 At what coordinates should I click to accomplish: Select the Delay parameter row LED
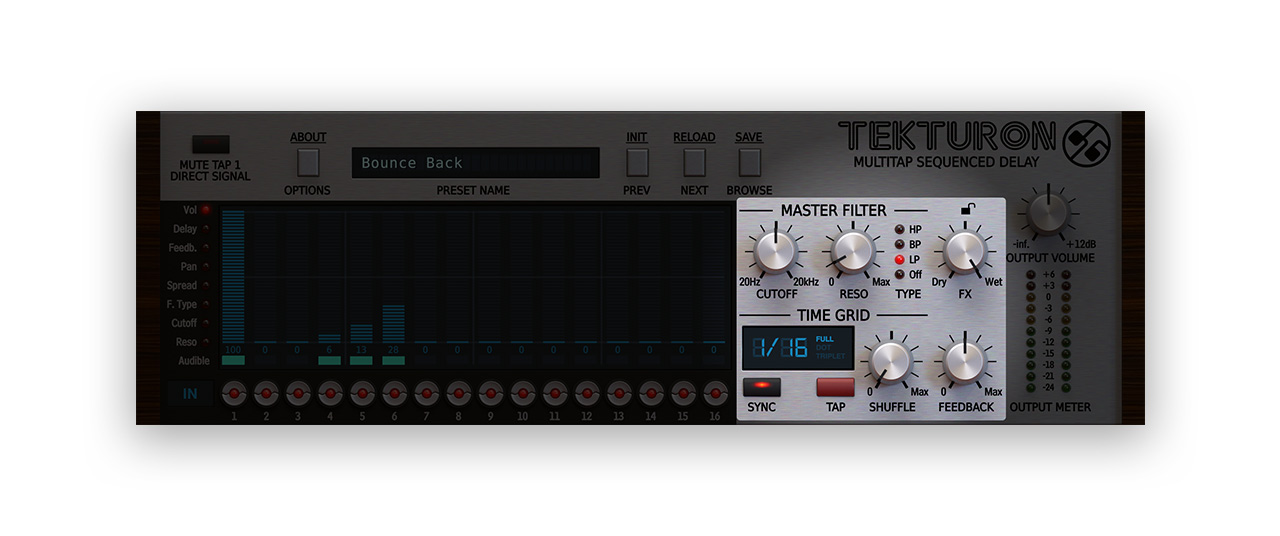pyautogui.click(x=206, y=229)
